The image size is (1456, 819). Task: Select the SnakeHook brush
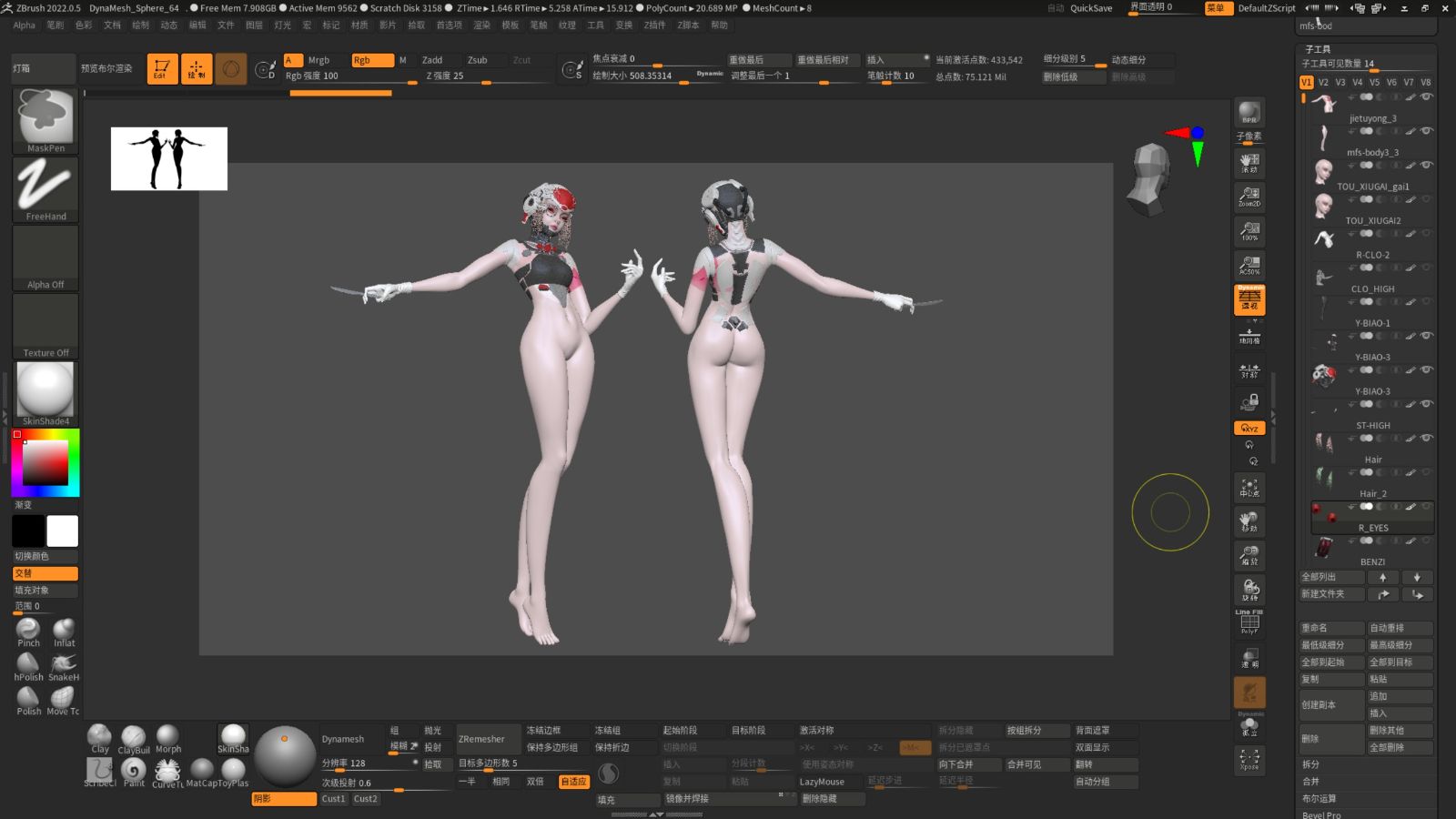[64, 667]
